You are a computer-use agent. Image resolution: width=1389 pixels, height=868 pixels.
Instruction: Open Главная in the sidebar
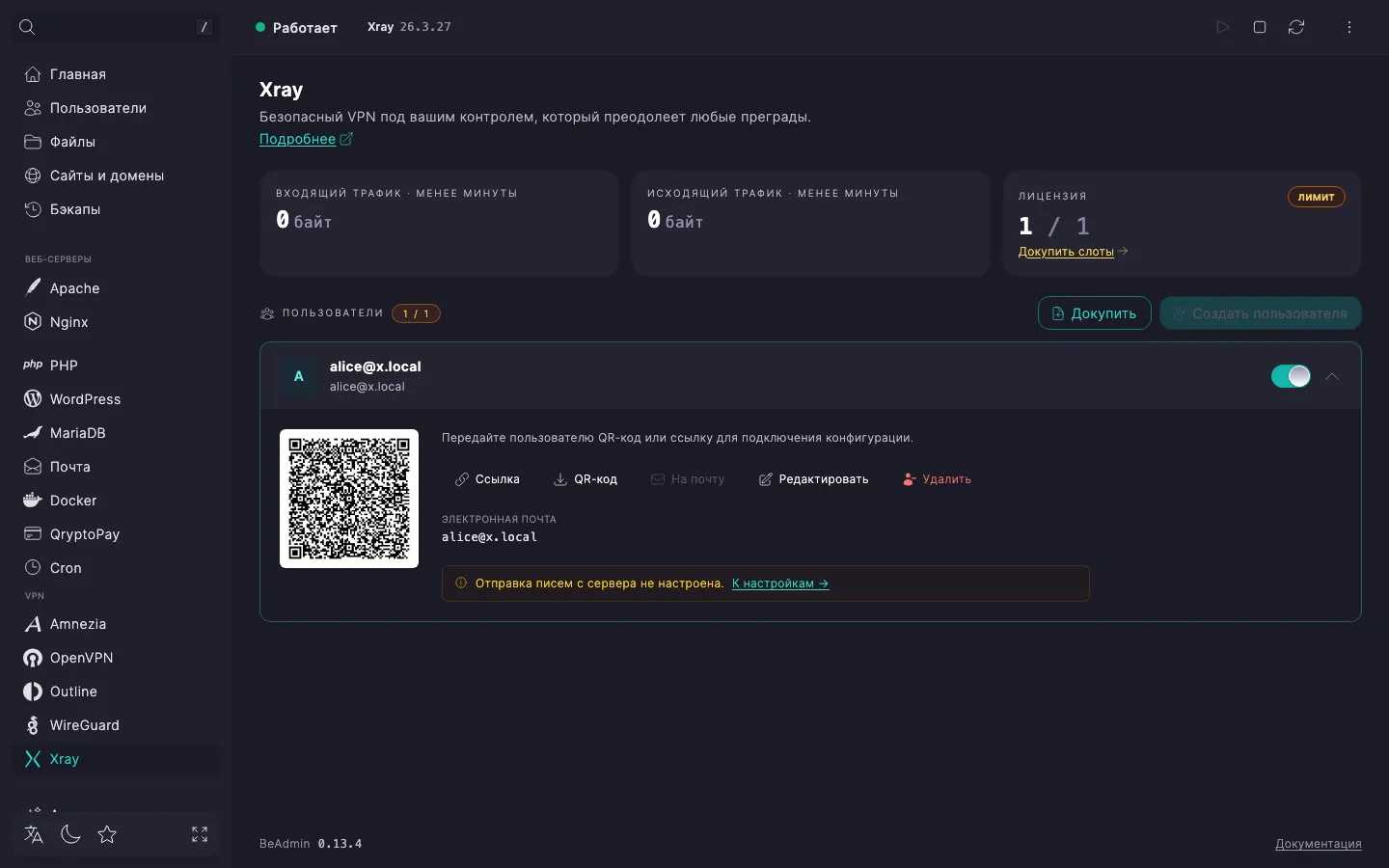point(116,74)
